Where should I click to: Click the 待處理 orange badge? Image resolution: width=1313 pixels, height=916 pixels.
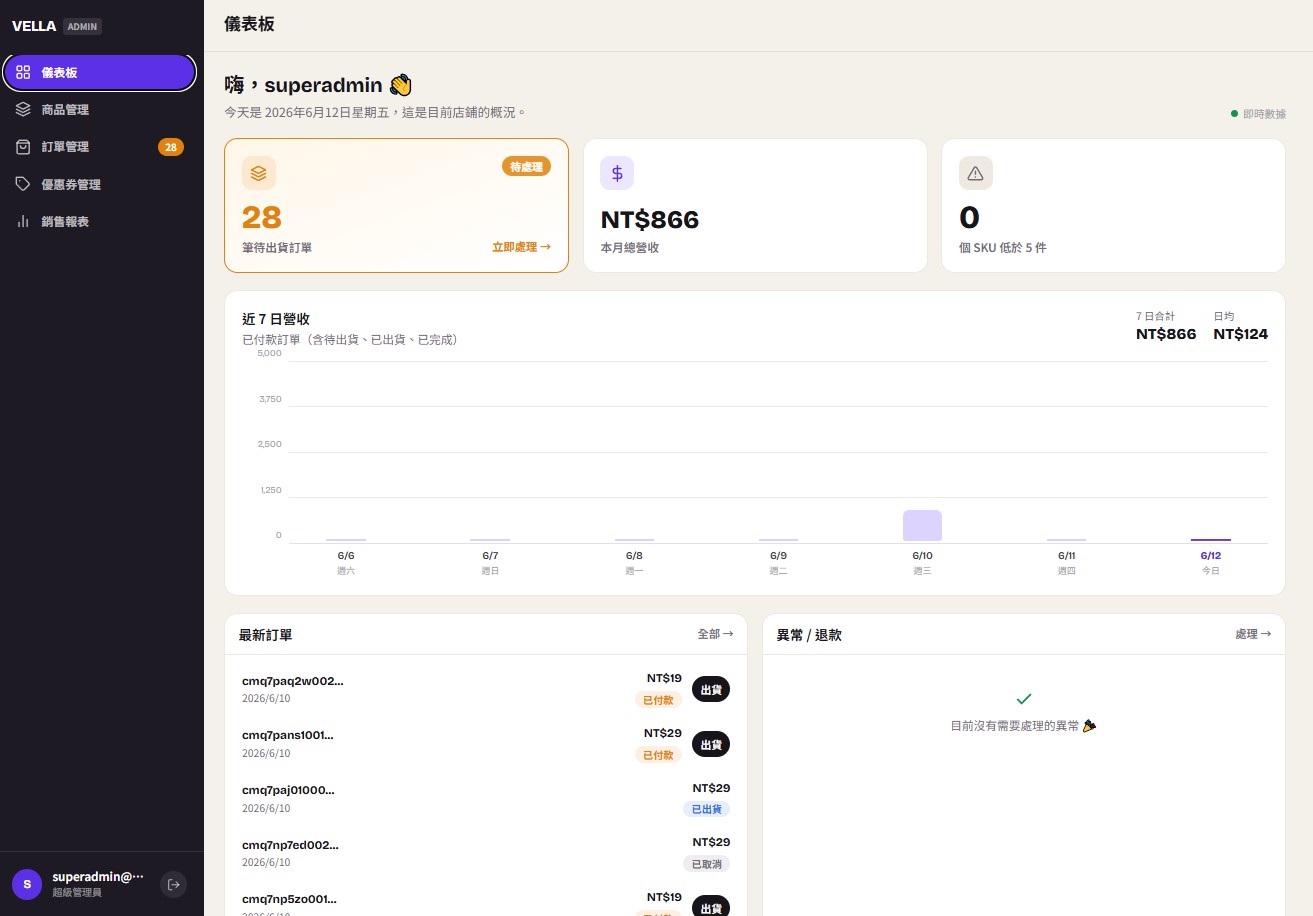tap(526, 167)
